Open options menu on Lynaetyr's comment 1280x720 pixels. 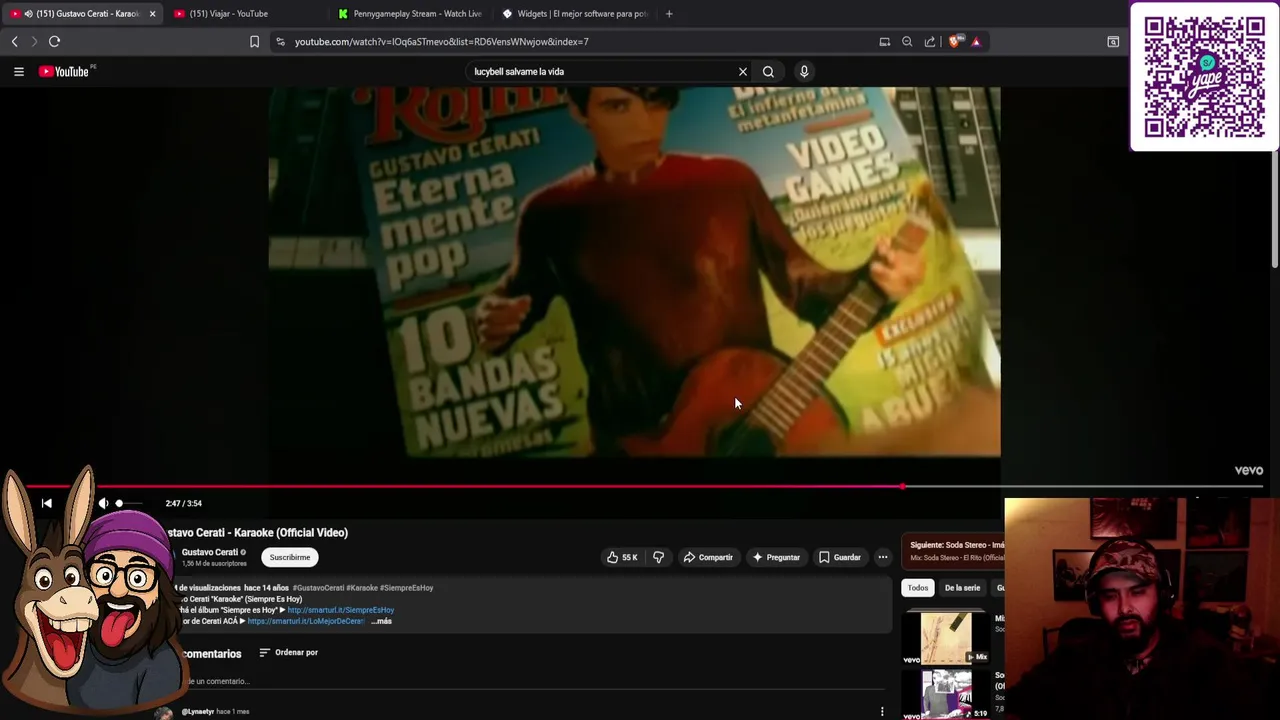pyautogui.click(x=882, y=712)
